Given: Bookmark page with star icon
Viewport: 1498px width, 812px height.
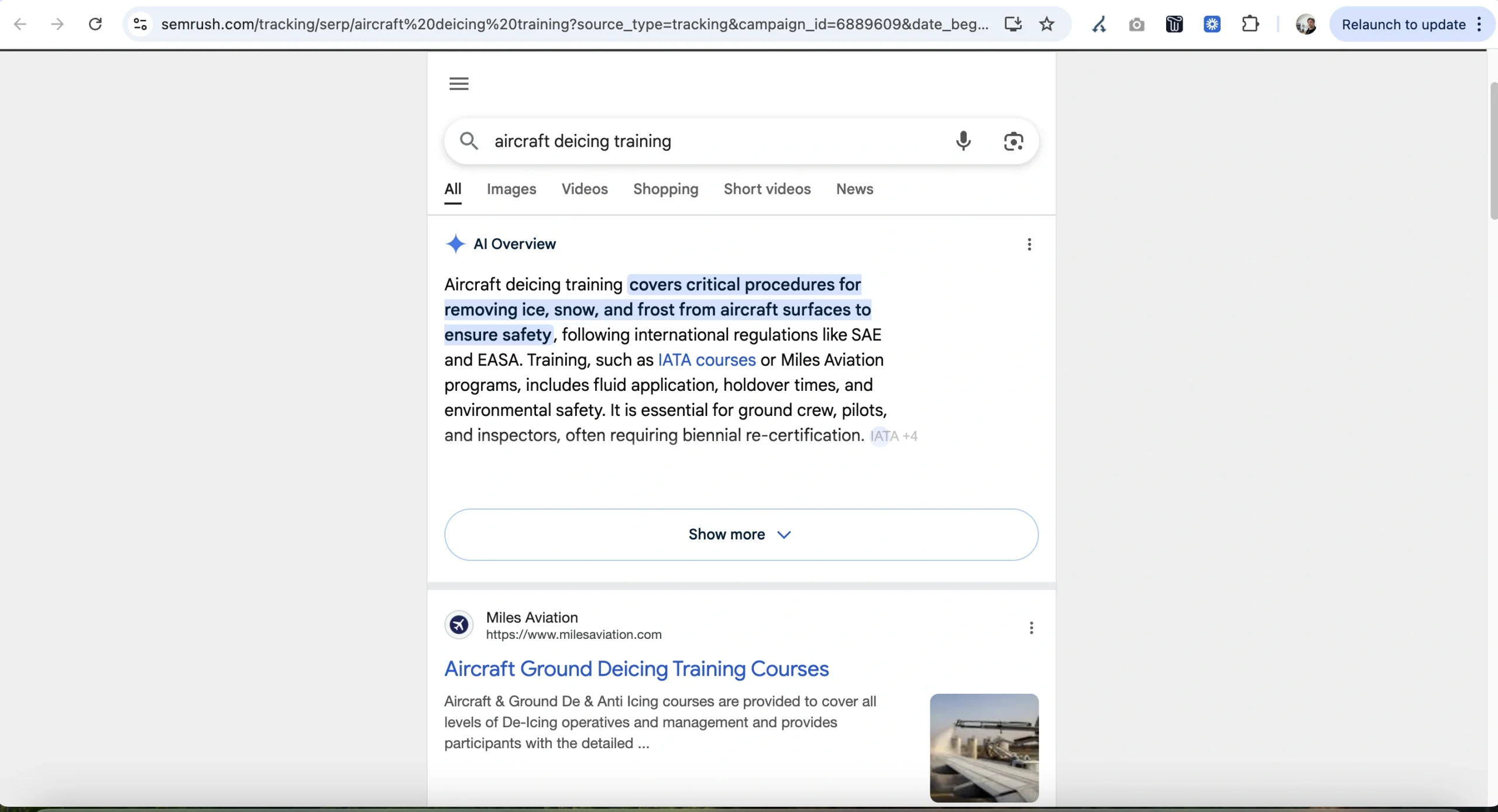Looking at the screenshot, I should click(1047, 24).
